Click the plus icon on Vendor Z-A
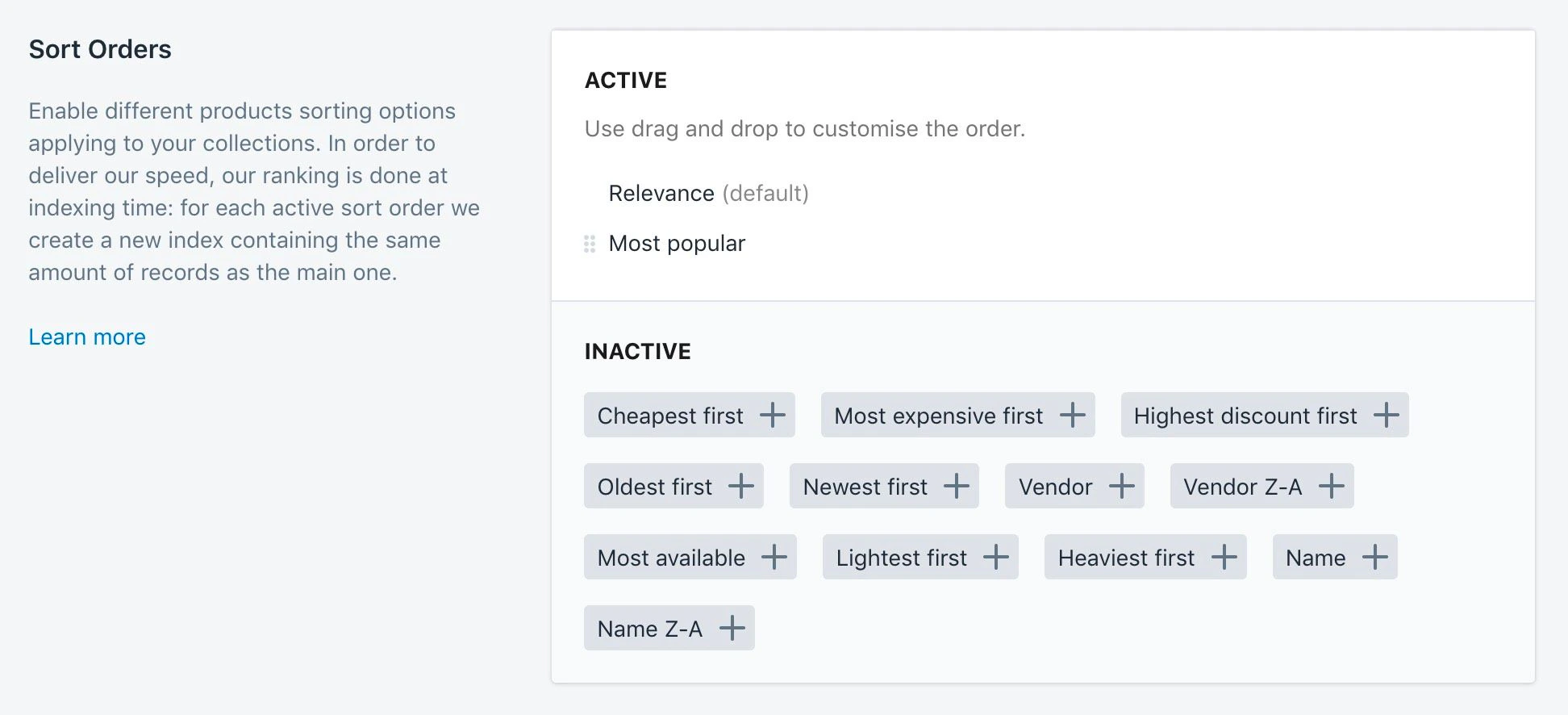 1332,486
